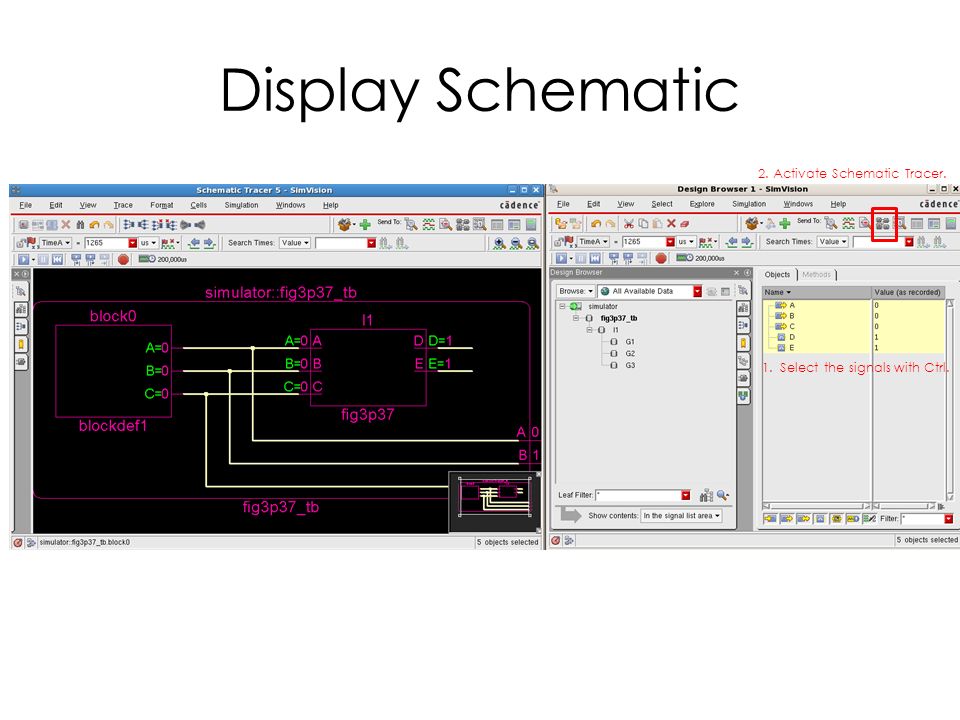
Task: Collapse the fig3p37_tb tree node
Action: pyautogui.click(x=576, y=318)
